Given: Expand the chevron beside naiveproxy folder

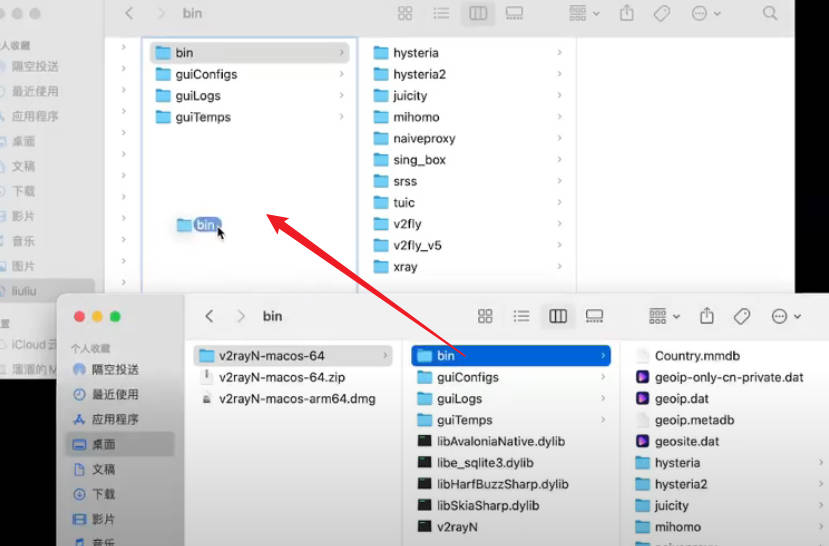Looking at the screenshot, I should coord(559,138).
